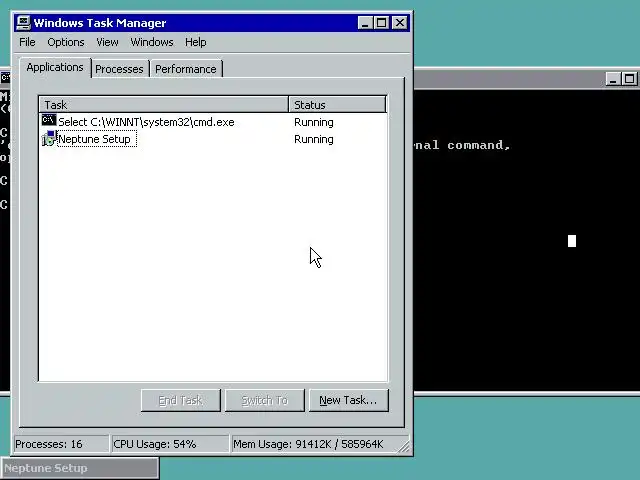This screenshot has height=480, width=640.
Task: Click the Task Manager resize grip corner
Action: pyautogui.click(x=404, y=447)
